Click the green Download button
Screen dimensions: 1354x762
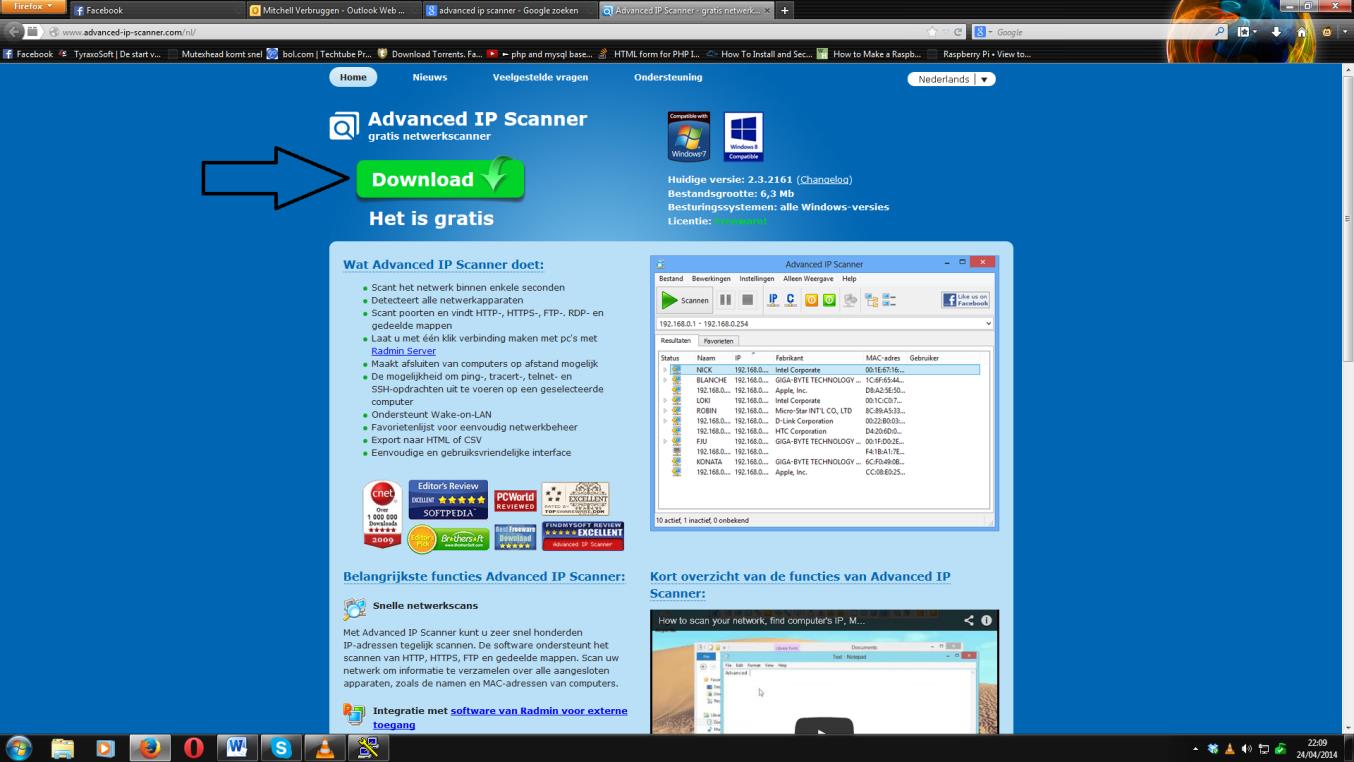(x=440, y=180)
